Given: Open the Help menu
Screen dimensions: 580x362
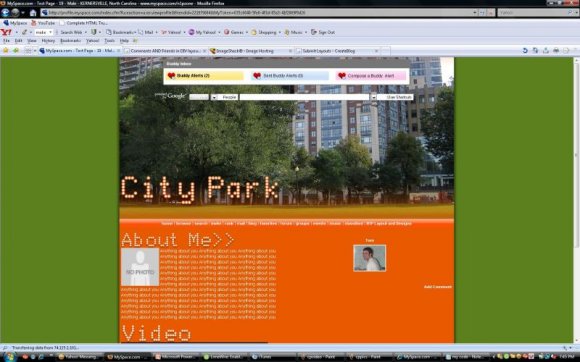Looking at the screenshot, I should [x=124, y=41].
